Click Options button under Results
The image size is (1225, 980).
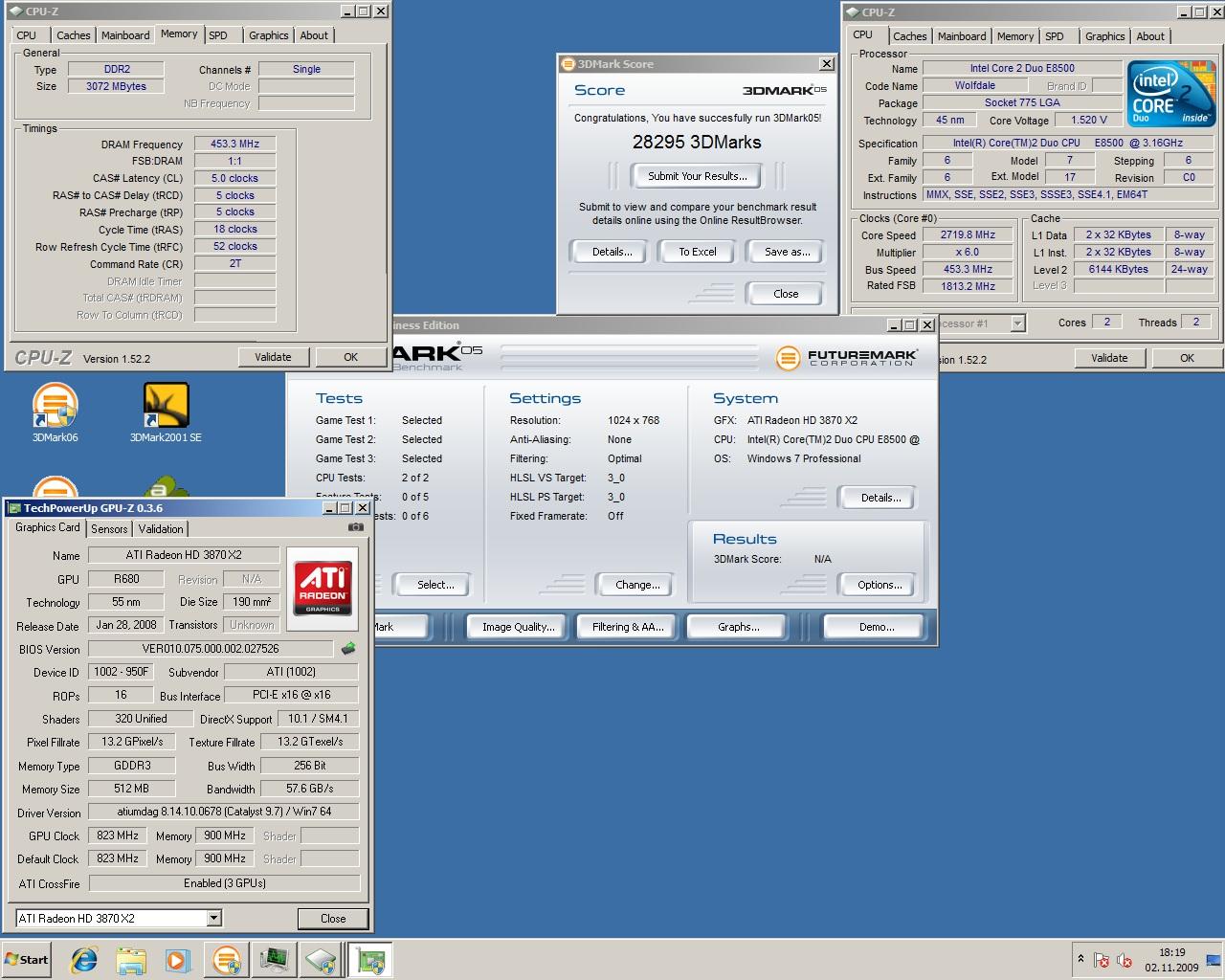(x=880, y=585)
